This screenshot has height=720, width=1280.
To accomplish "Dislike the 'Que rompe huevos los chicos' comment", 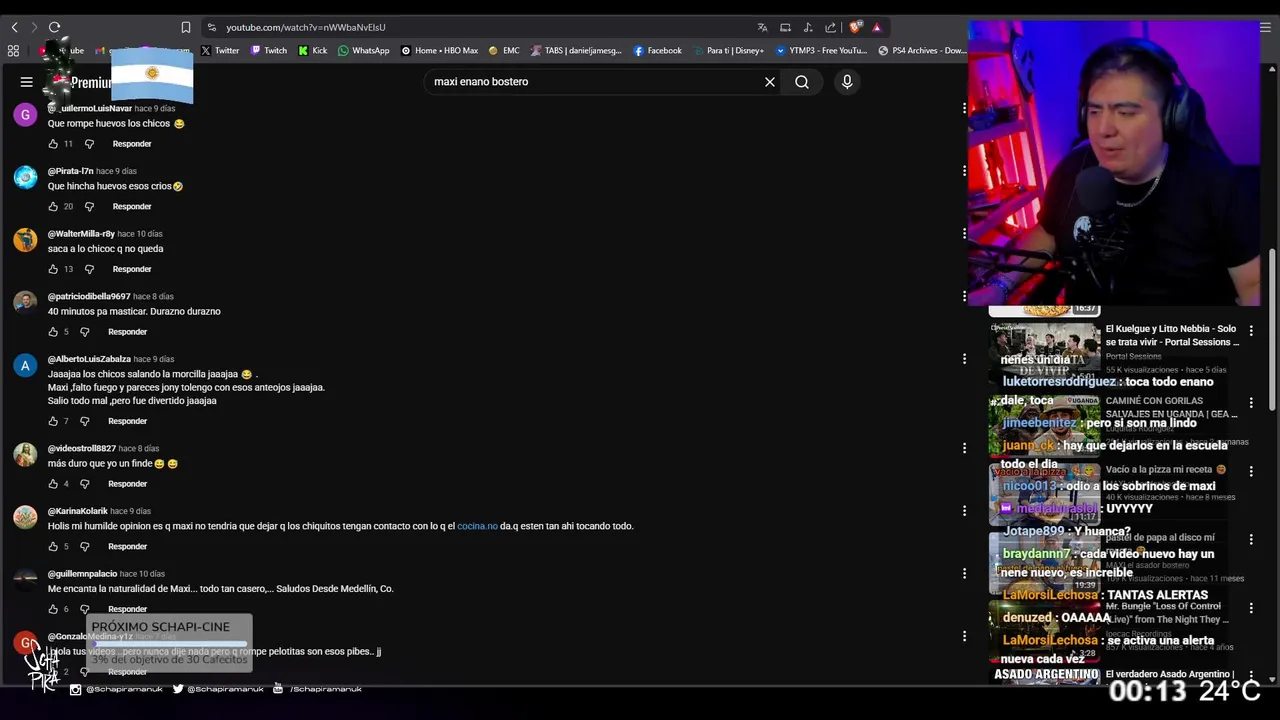I will click(89, 144).
